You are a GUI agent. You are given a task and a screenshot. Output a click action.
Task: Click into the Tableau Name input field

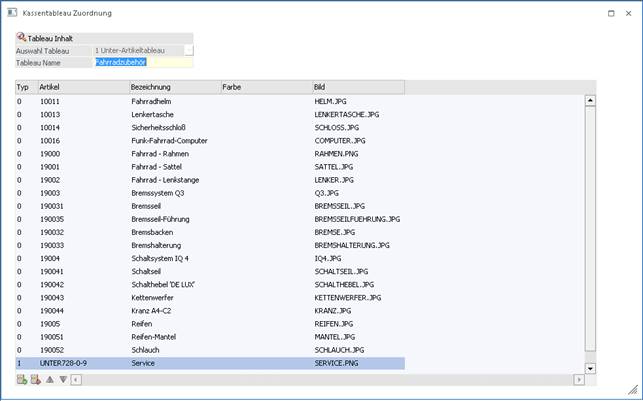142,62
